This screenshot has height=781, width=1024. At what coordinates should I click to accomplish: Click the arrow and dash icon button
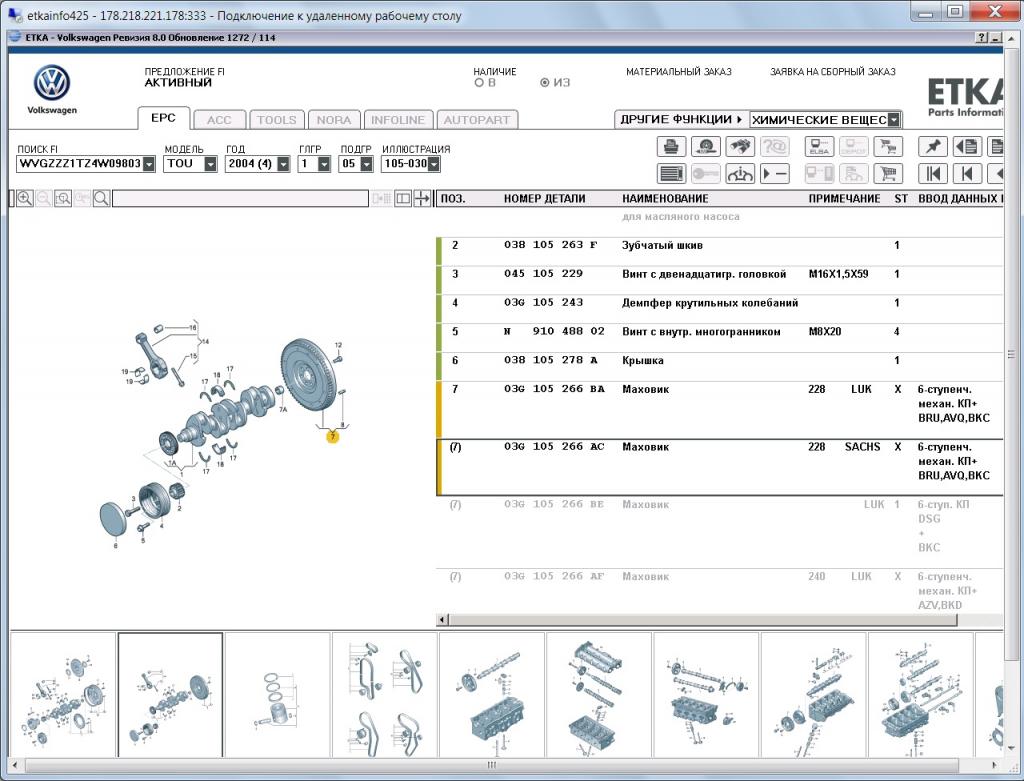tap(775, 174)
